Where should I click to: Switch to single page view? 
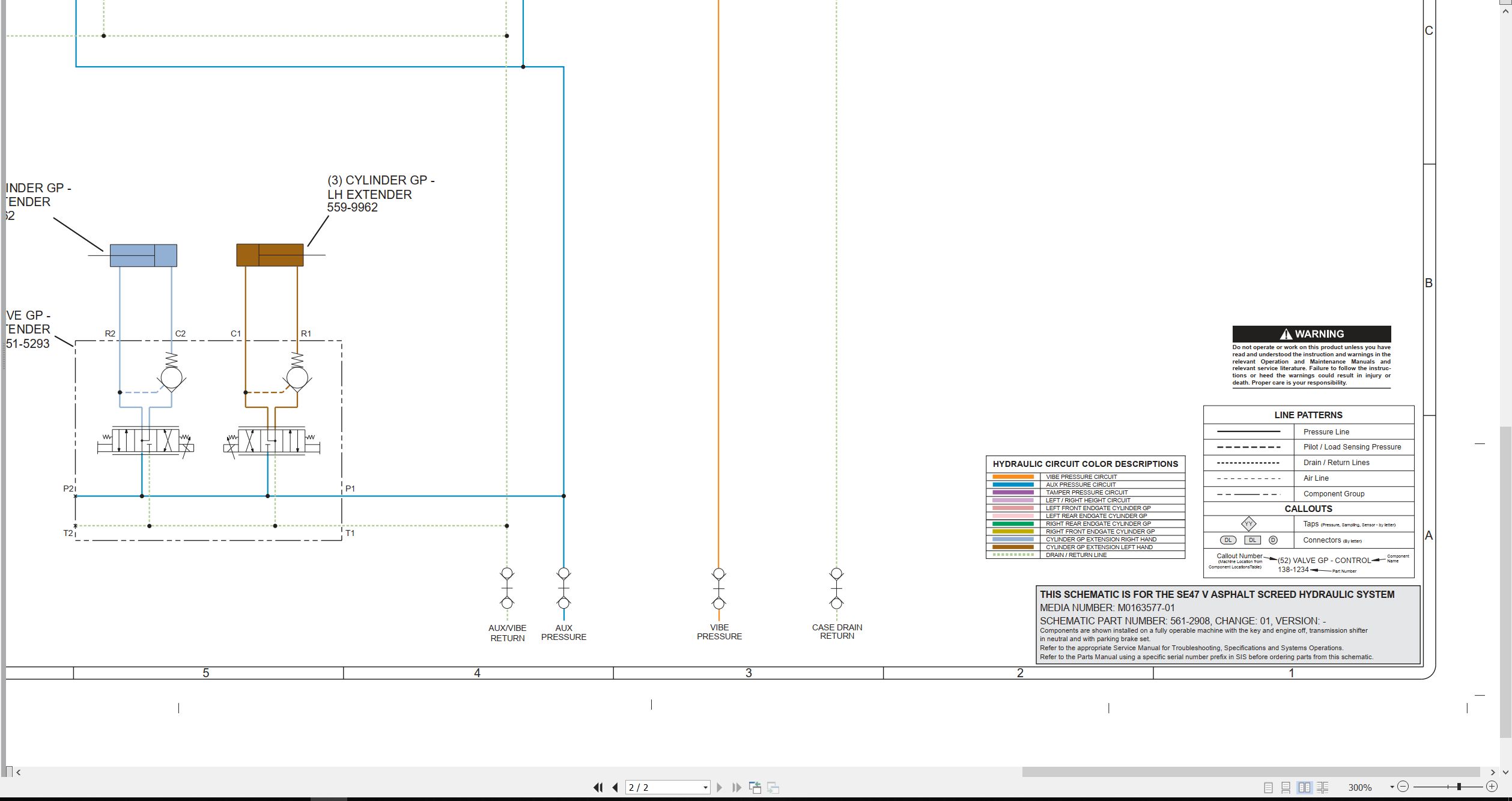[x=1268, y=787]
